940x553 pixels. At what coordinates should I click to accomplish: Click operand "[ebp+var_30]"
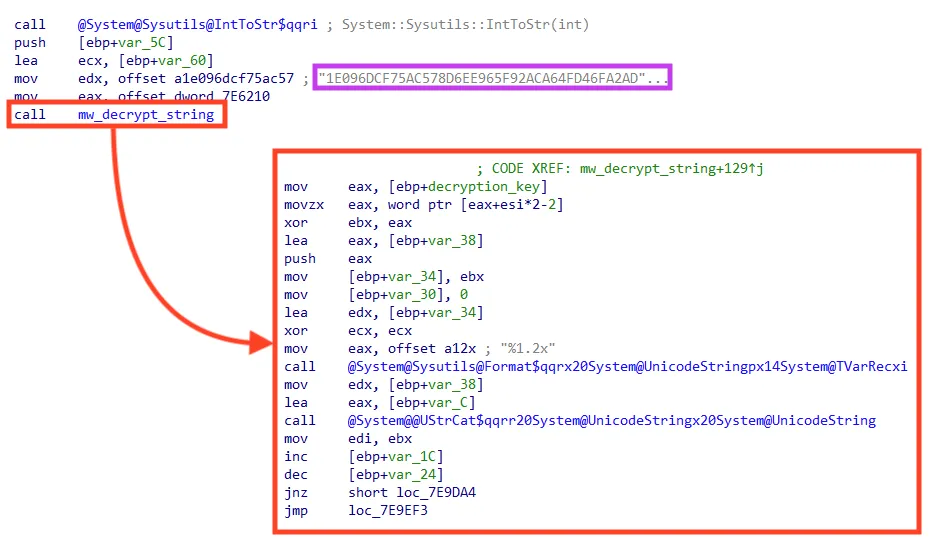click(x=396, y=294)
